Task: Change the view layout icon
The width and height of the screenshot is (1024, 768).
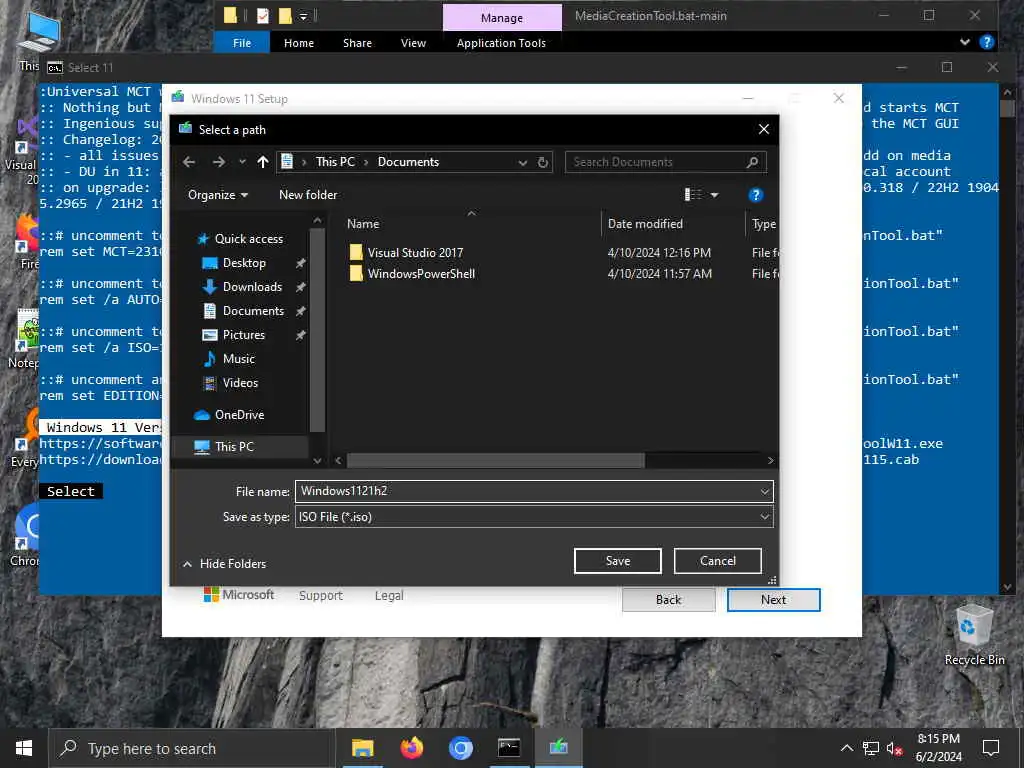Action: 692,195
